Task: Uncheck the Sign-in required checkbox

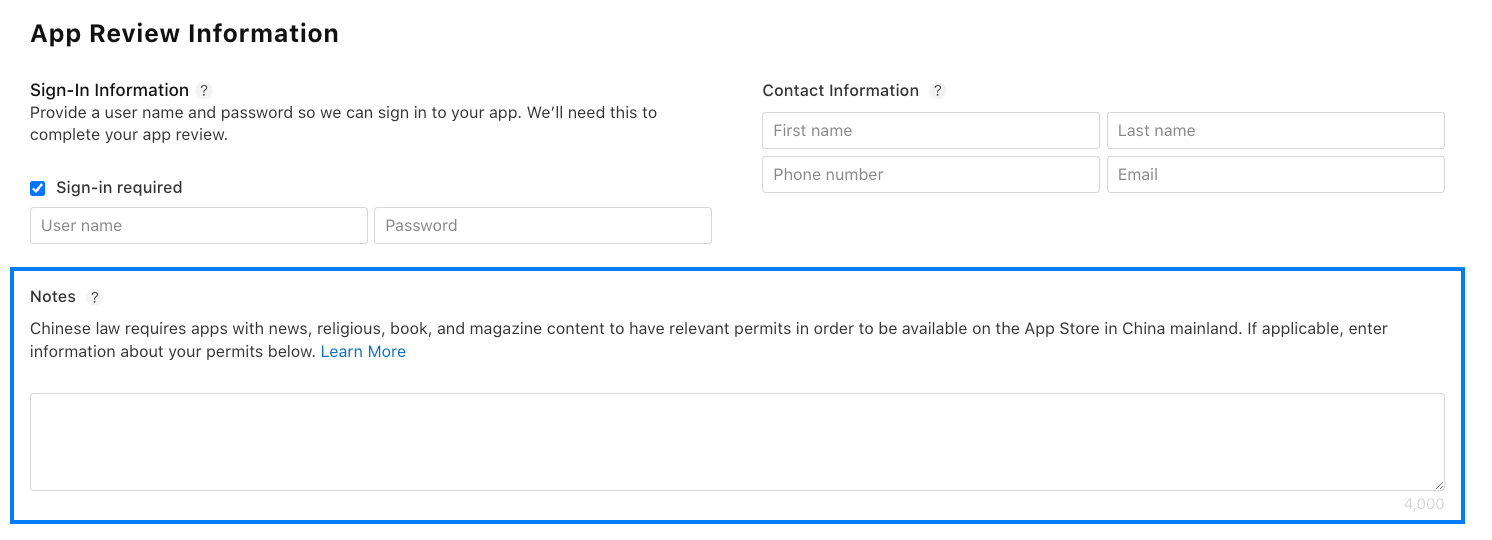Action: pos(38,188)
